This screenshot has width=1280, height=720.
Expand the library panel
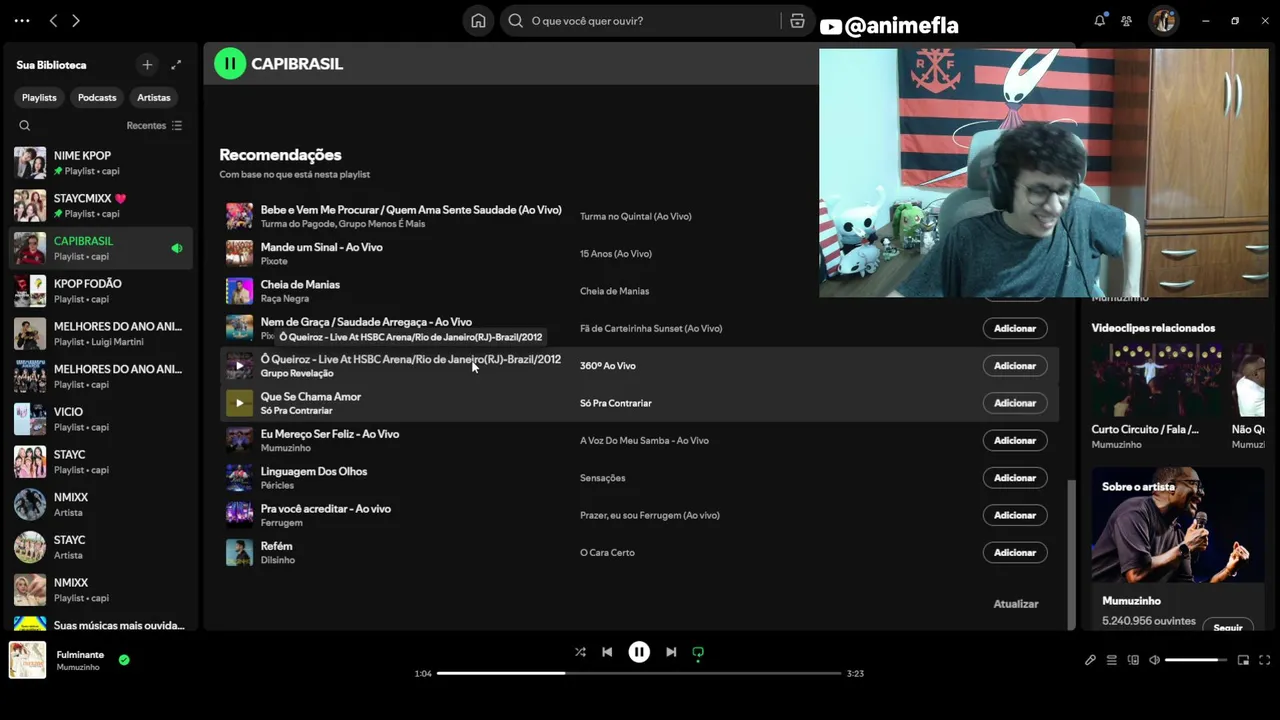[176, 65]
